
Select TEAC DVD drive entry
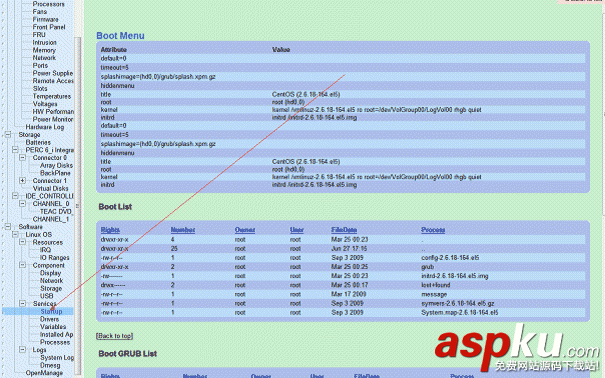56,211
